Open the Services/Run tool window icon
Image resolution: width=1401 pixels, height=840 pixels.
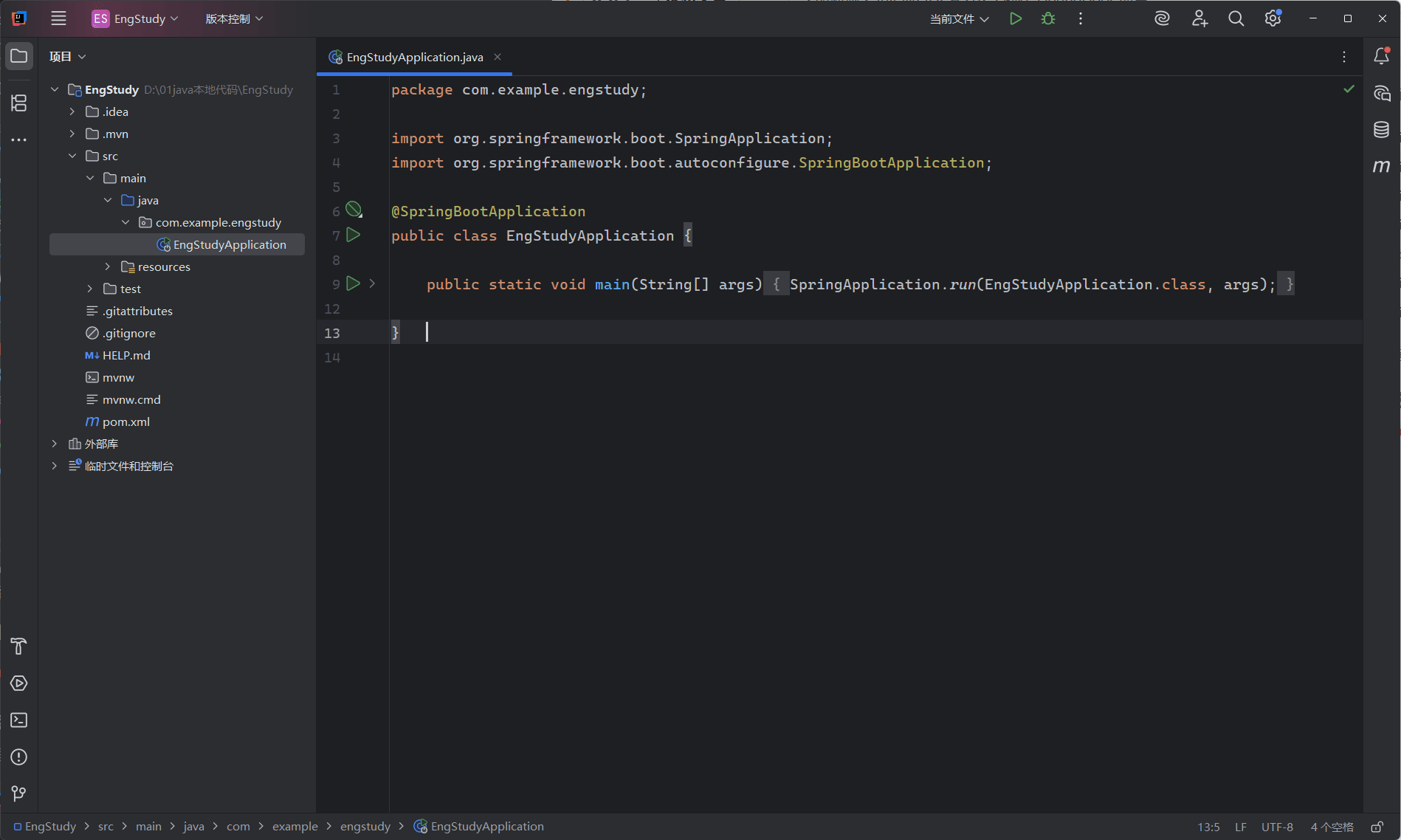pos(19,684)
